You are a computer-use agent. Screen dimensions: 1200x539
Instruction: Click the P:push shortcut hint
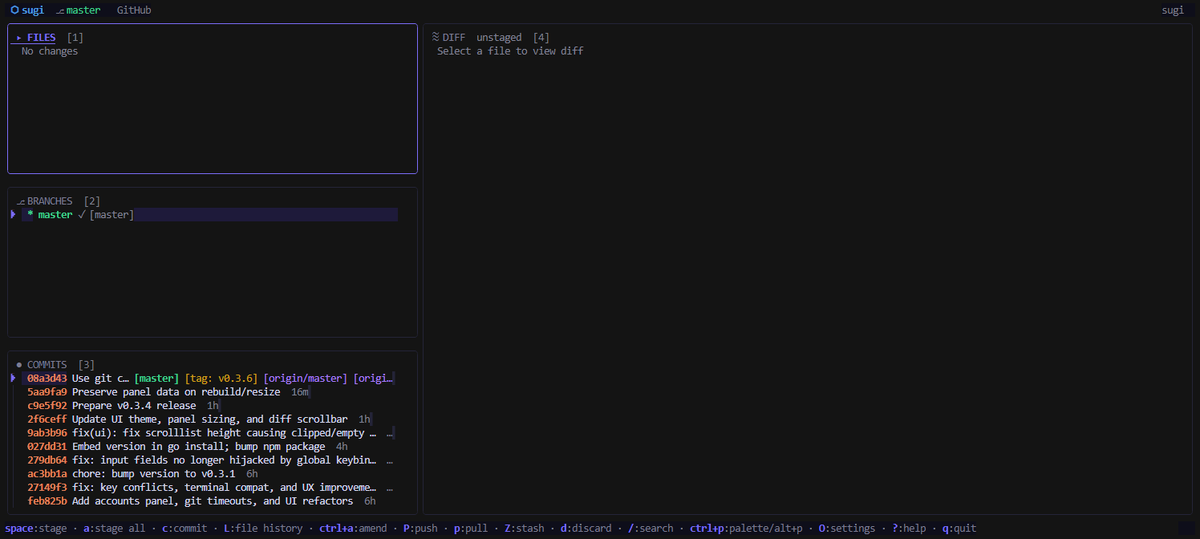(x=420, y=528)
